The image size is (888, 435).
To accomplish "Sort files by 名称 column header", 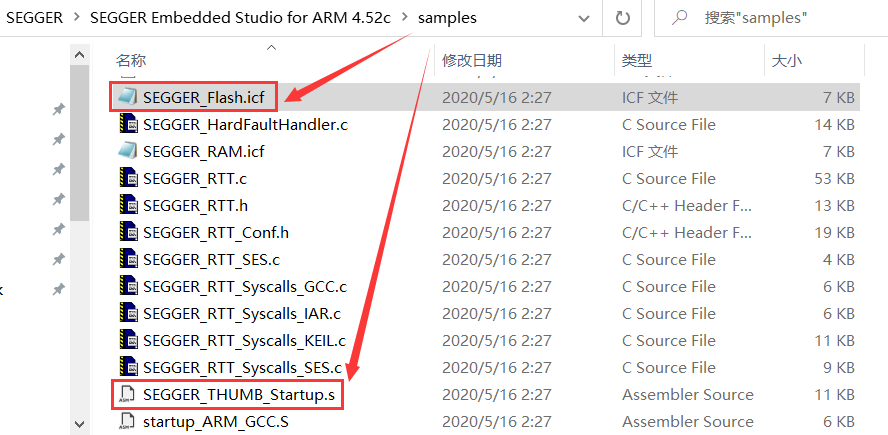I will coord(131,61).
